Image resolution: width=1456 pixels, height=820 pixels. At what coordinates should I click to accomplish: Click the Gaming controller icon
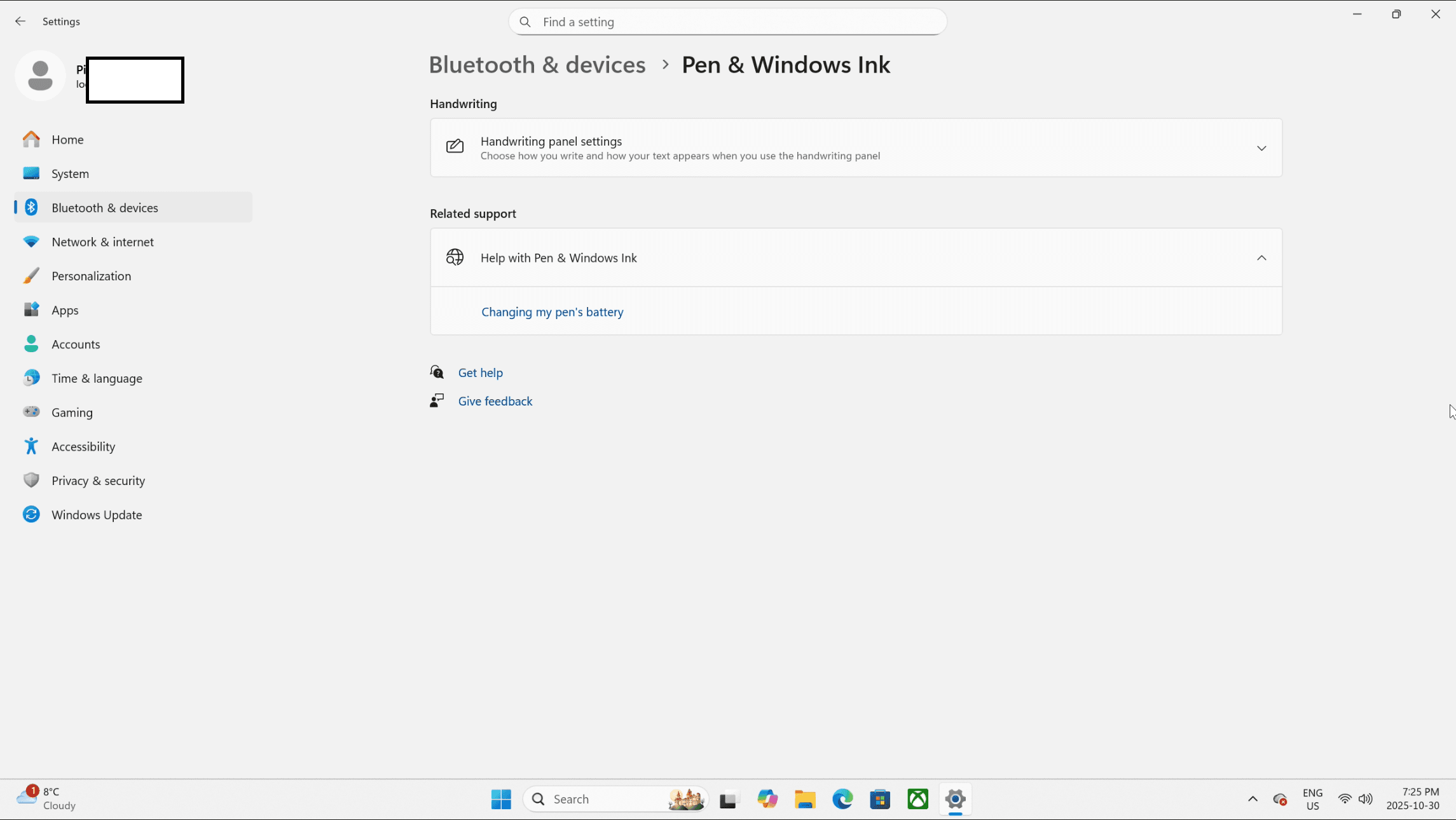[31, 412]
